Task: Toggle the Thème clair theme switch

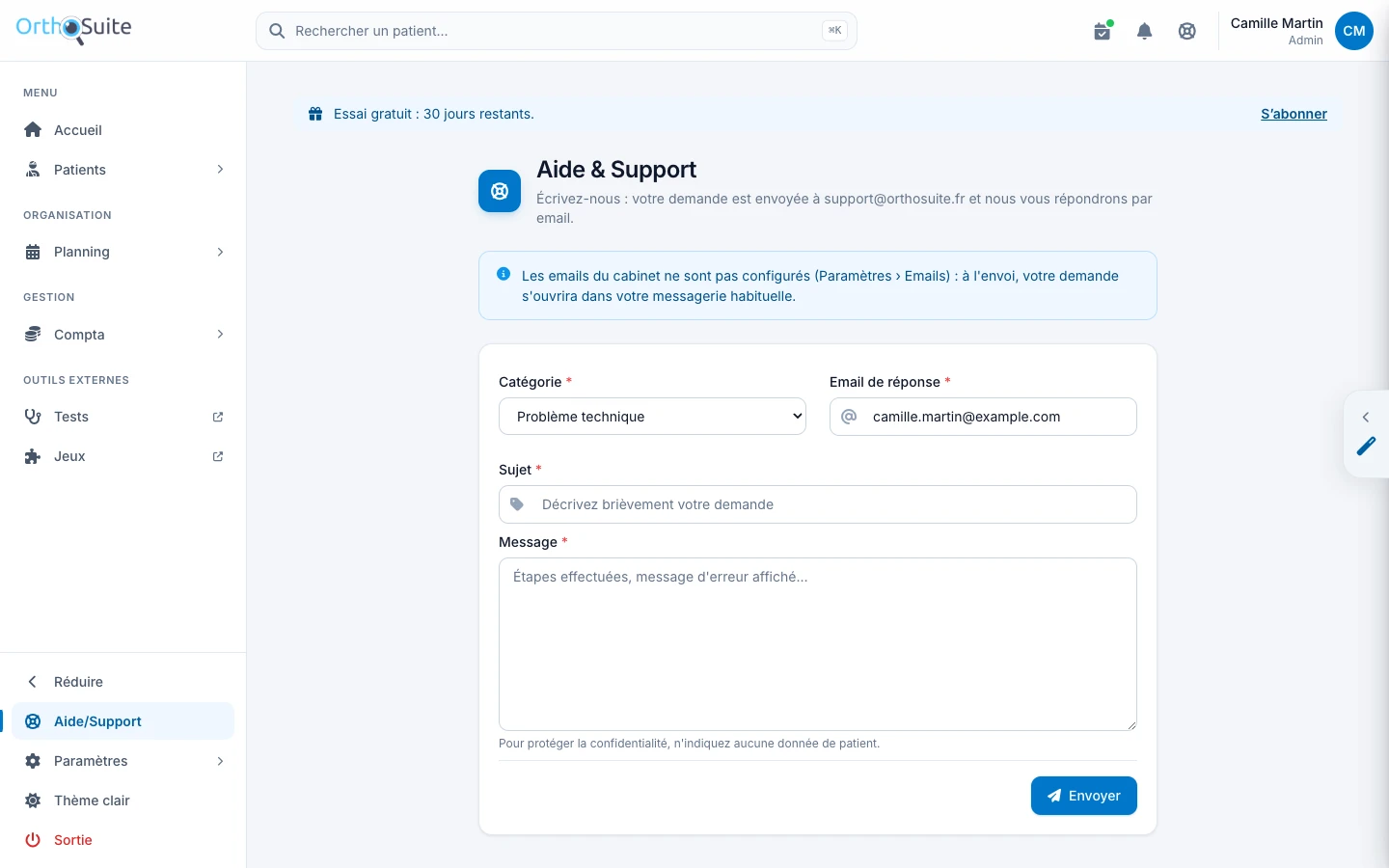Action: click(x=123, y=800)
